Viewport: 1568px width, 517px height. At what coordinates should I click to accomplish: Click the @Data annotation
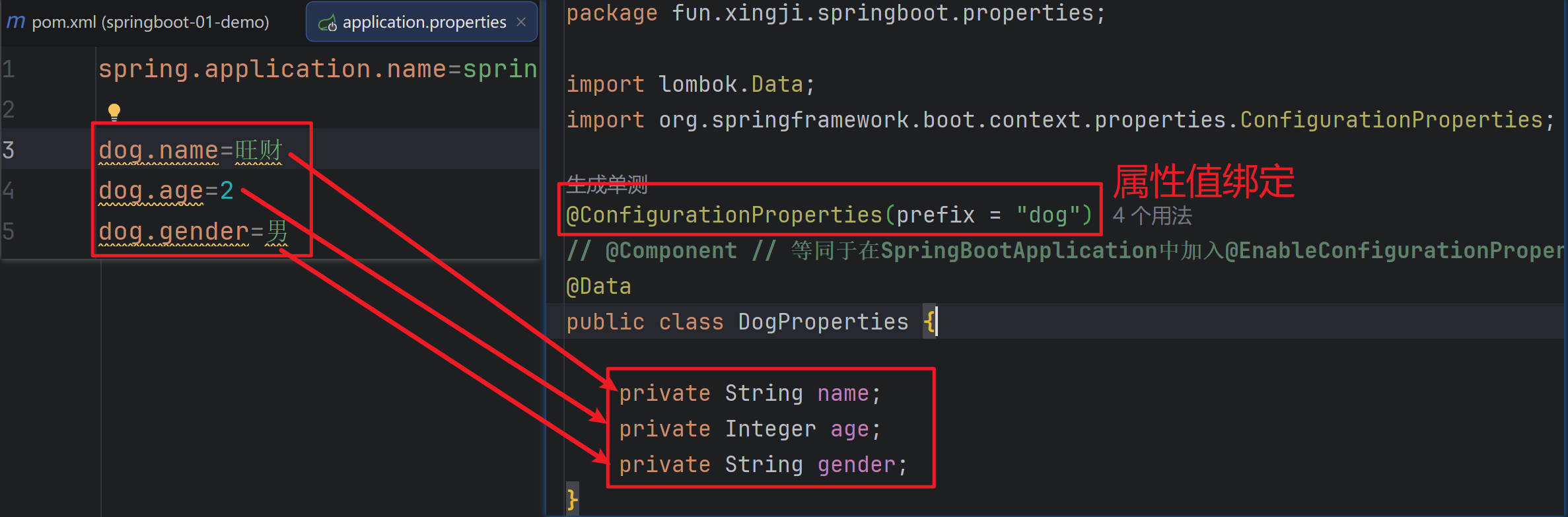(598, 287)
